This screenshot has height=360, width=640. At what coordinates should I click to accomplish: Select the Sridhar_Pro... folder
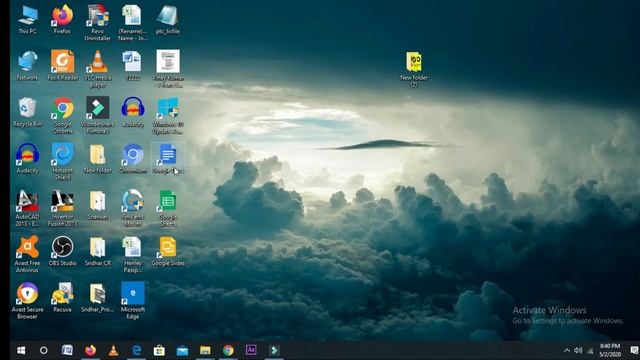(98, 298)
